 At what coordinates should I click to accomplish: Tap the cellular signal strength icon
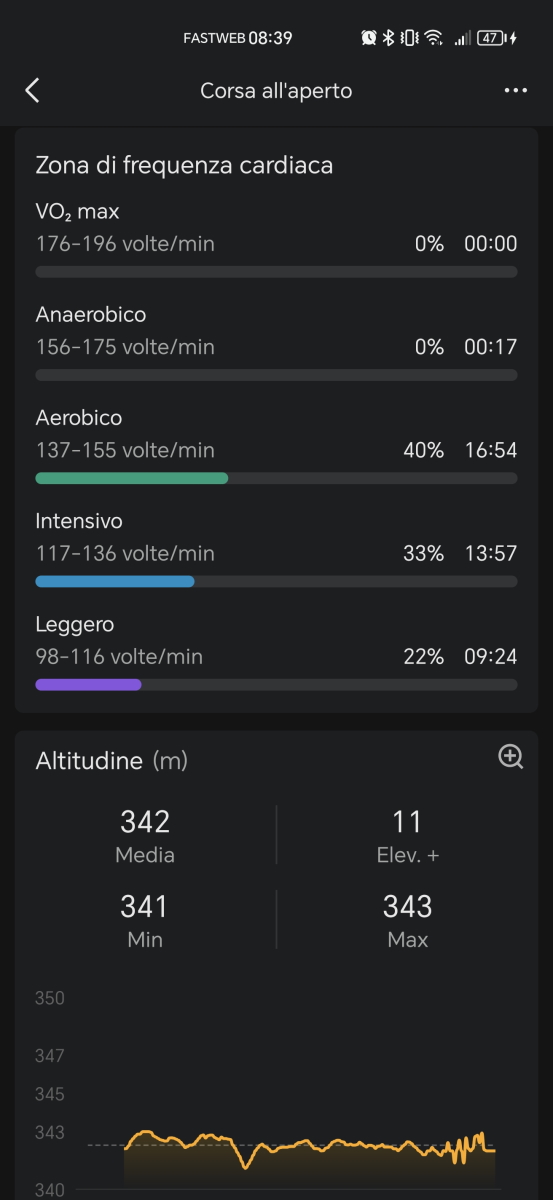pyautogui.click(x=462, y=38)
